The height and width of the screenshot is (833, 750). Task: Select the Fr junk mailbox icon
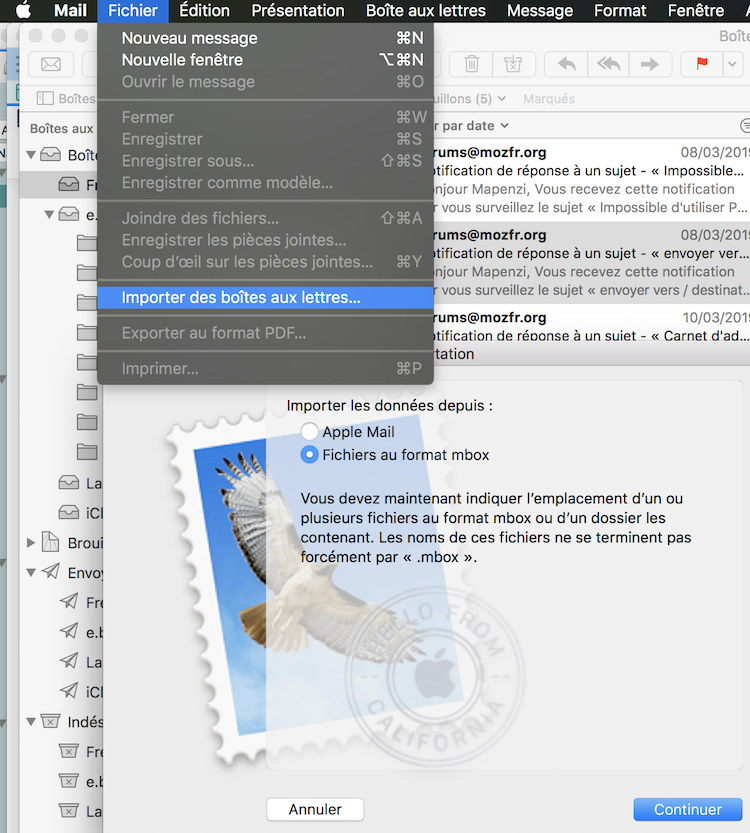pos(69,751)
